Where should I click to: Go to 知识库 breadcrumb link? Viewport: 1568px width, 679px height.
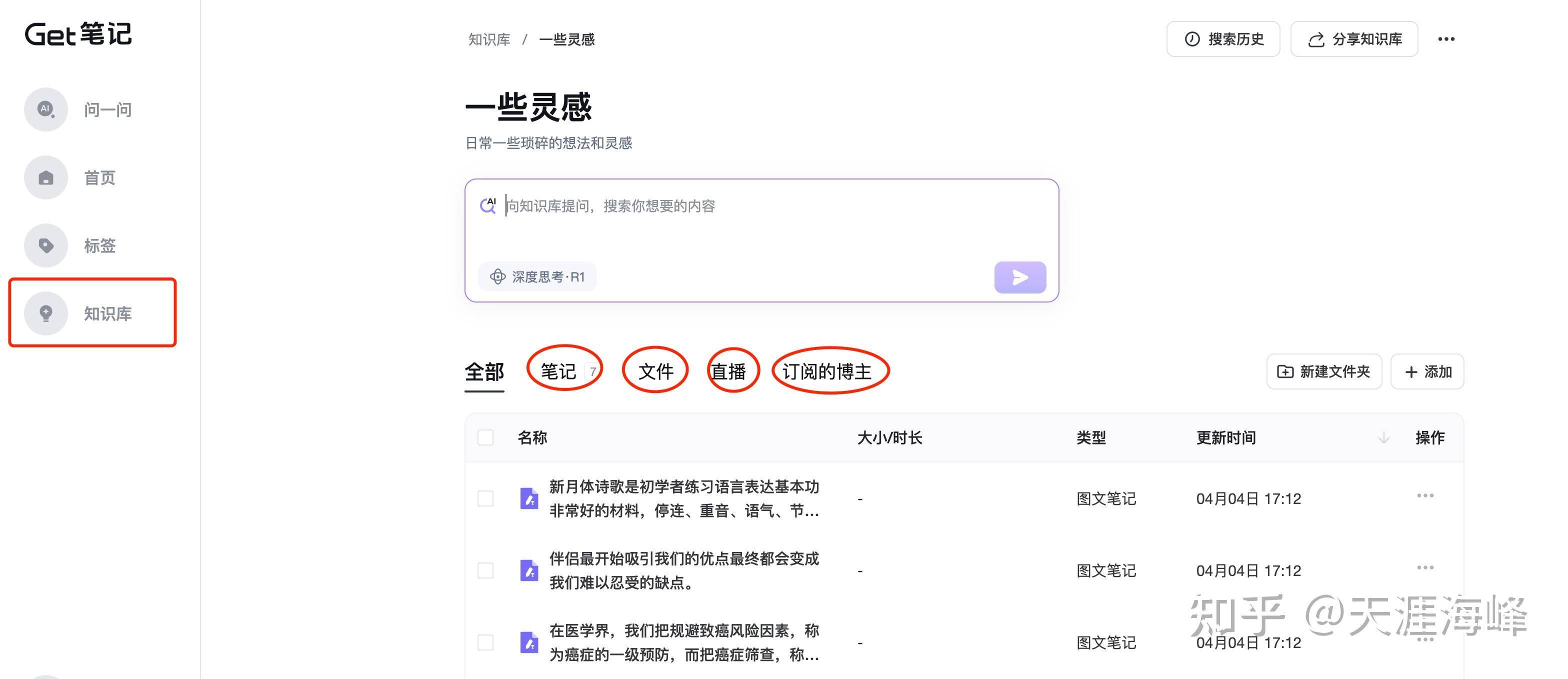489,39
